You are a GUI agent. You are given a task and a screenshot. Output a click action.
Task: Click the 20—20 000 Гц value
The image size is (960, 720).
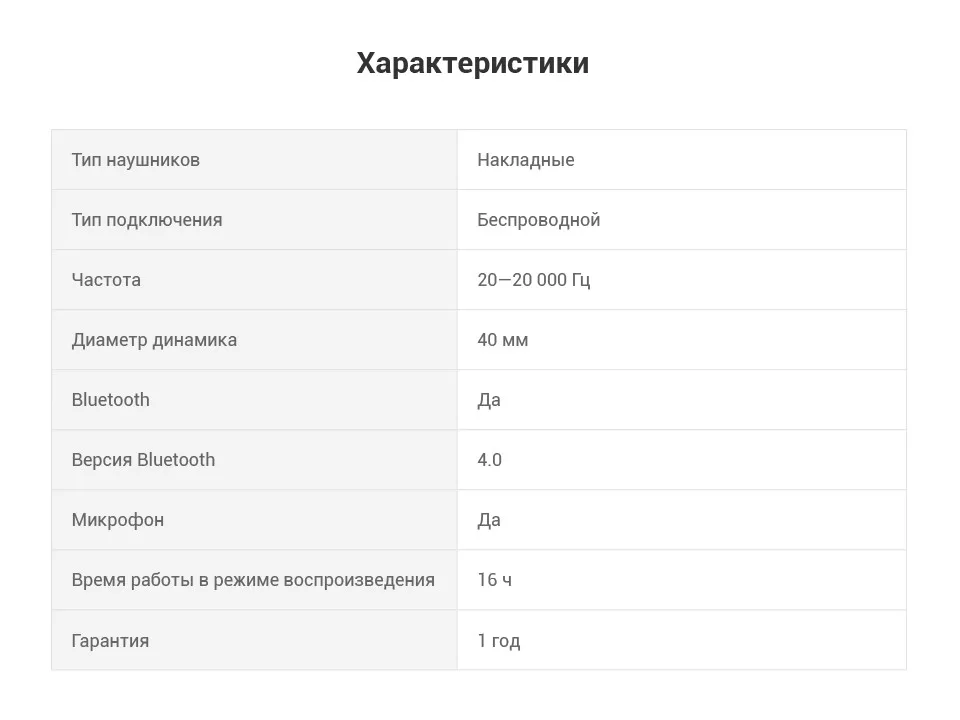tap(533, 280)
